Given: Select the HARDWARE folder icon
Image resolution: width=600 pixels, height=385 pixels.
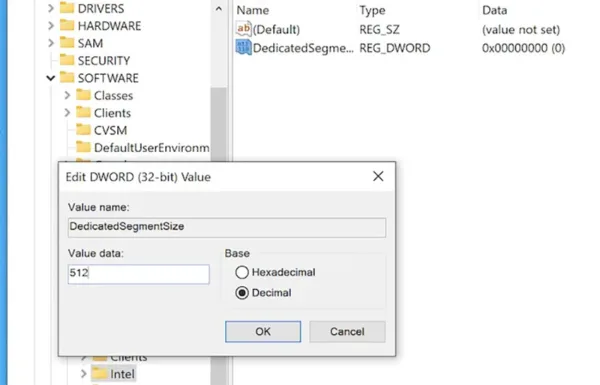Looking at the screenshot, I should 67,25.
